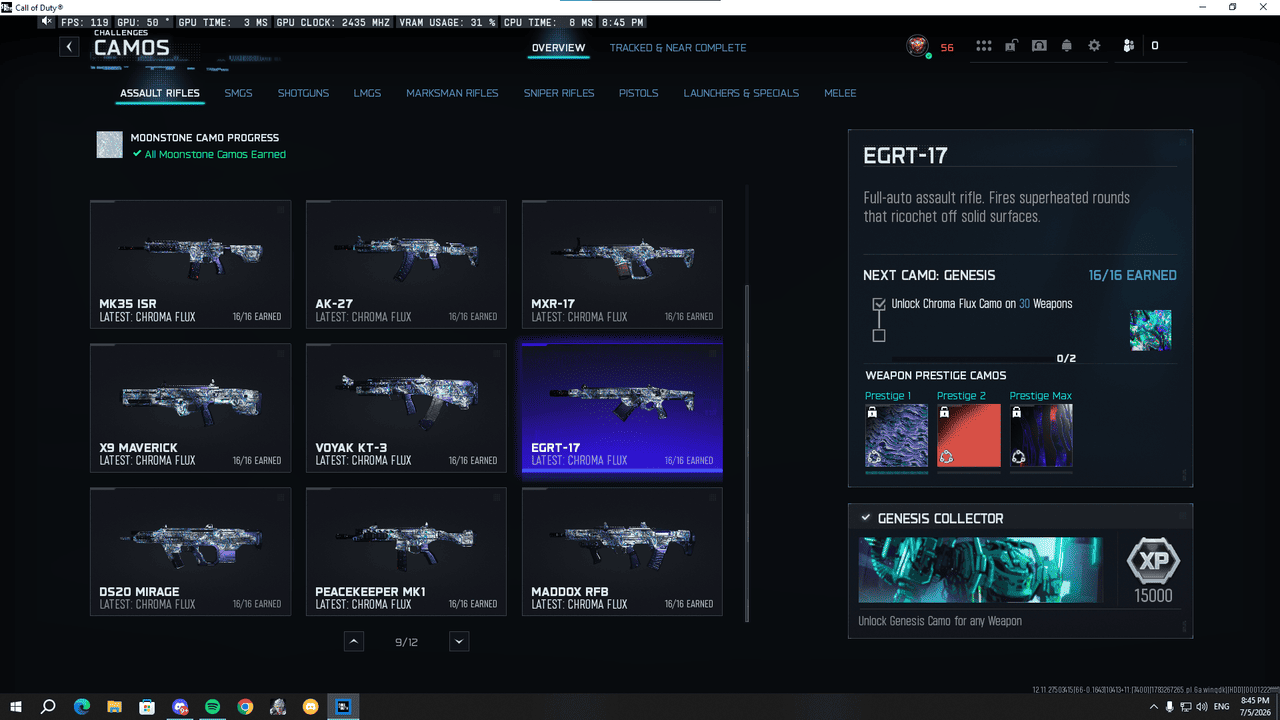Open File Explorer from taskbar

point(114,707)
